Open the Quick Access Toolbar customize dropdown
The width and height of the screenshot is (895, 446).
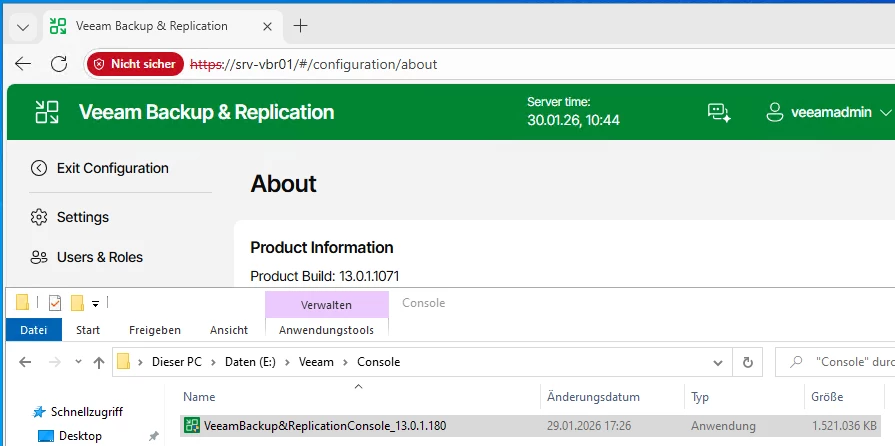95,303
